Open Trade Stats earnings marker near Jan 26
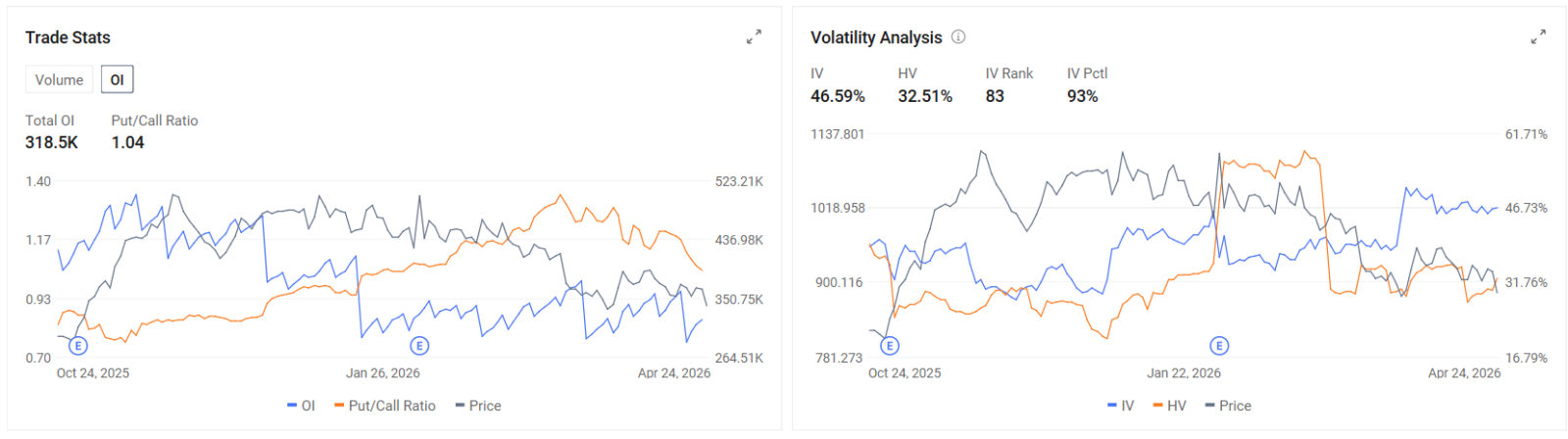Screen dimensions: 1568x439 pos(419,346)
